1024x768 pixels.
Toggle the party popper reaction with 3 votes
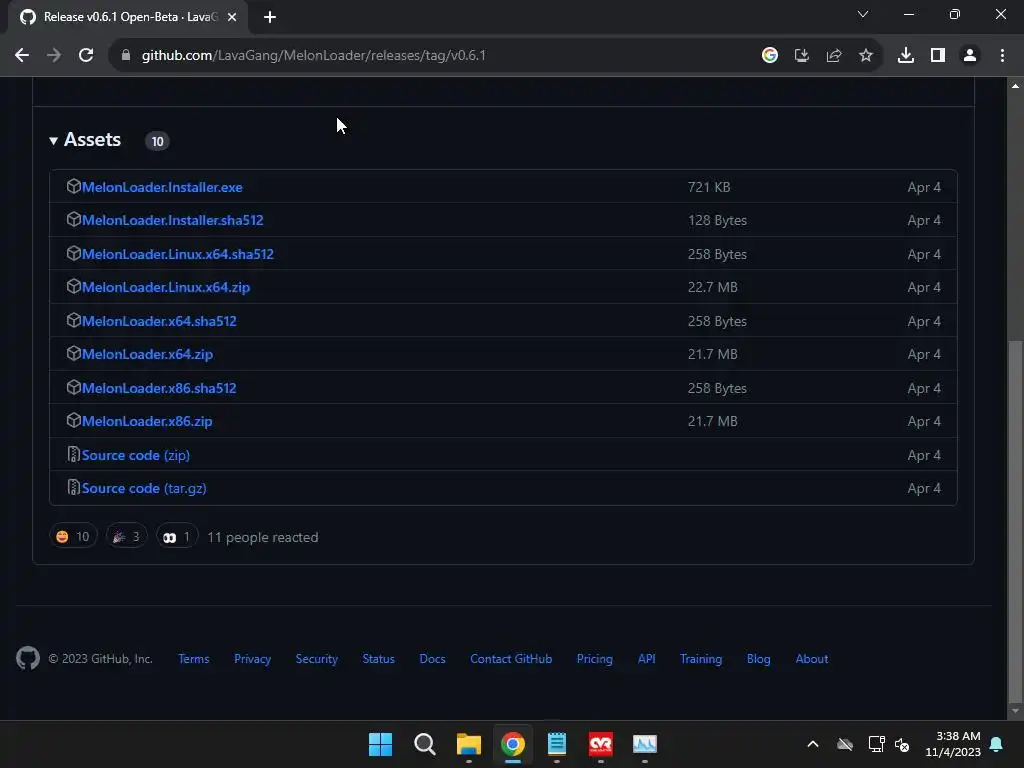pyautogui.click(x=127, y=536)
